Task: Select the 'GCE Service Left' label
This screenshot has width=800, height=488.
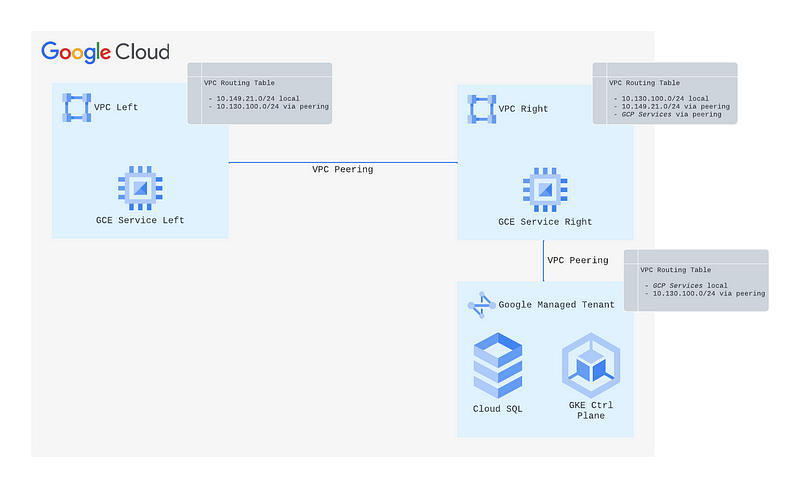Action: [140, 220]
